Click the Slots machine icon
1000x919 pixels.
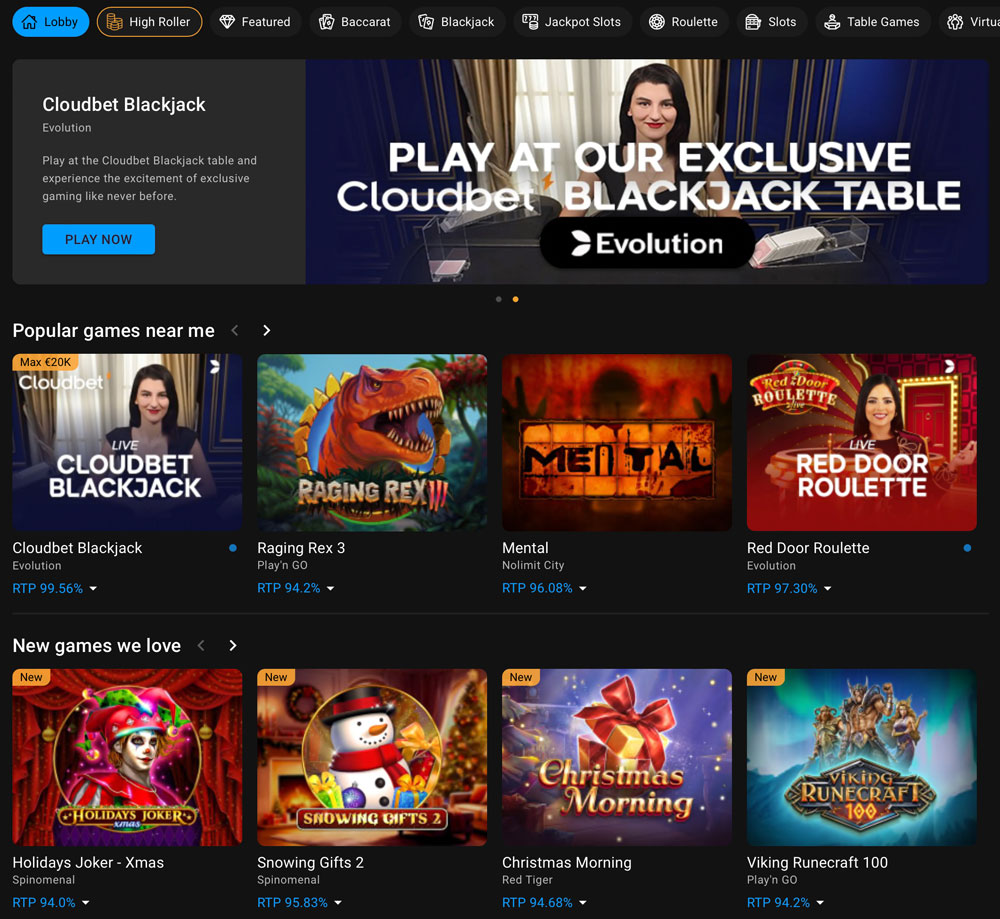753,22
